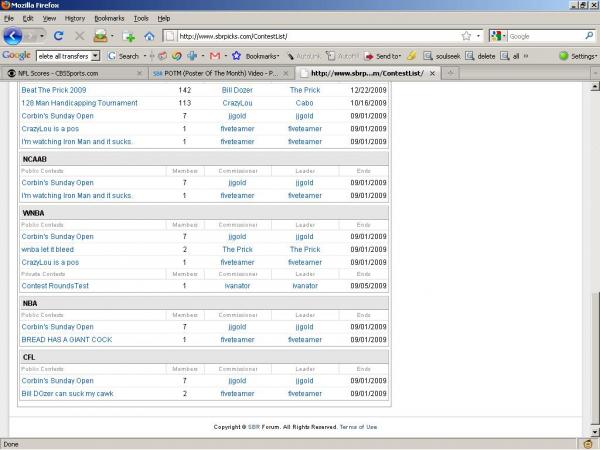Viewport: 600px width, 450px height.
Task: Reload the page with the refresh icon
Action: (58, 36)
